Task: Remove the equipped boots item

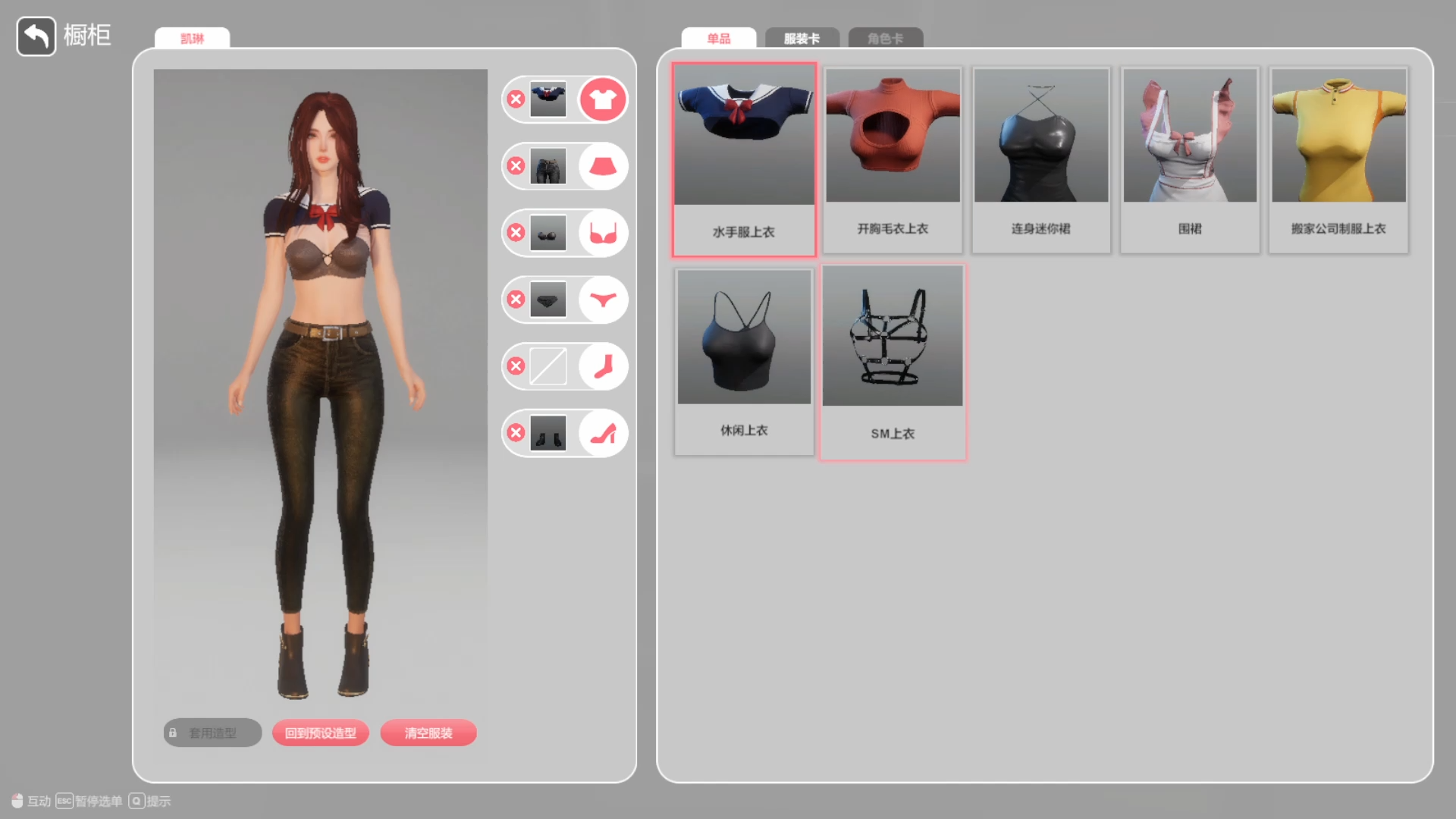Action: tap(516, 433)
